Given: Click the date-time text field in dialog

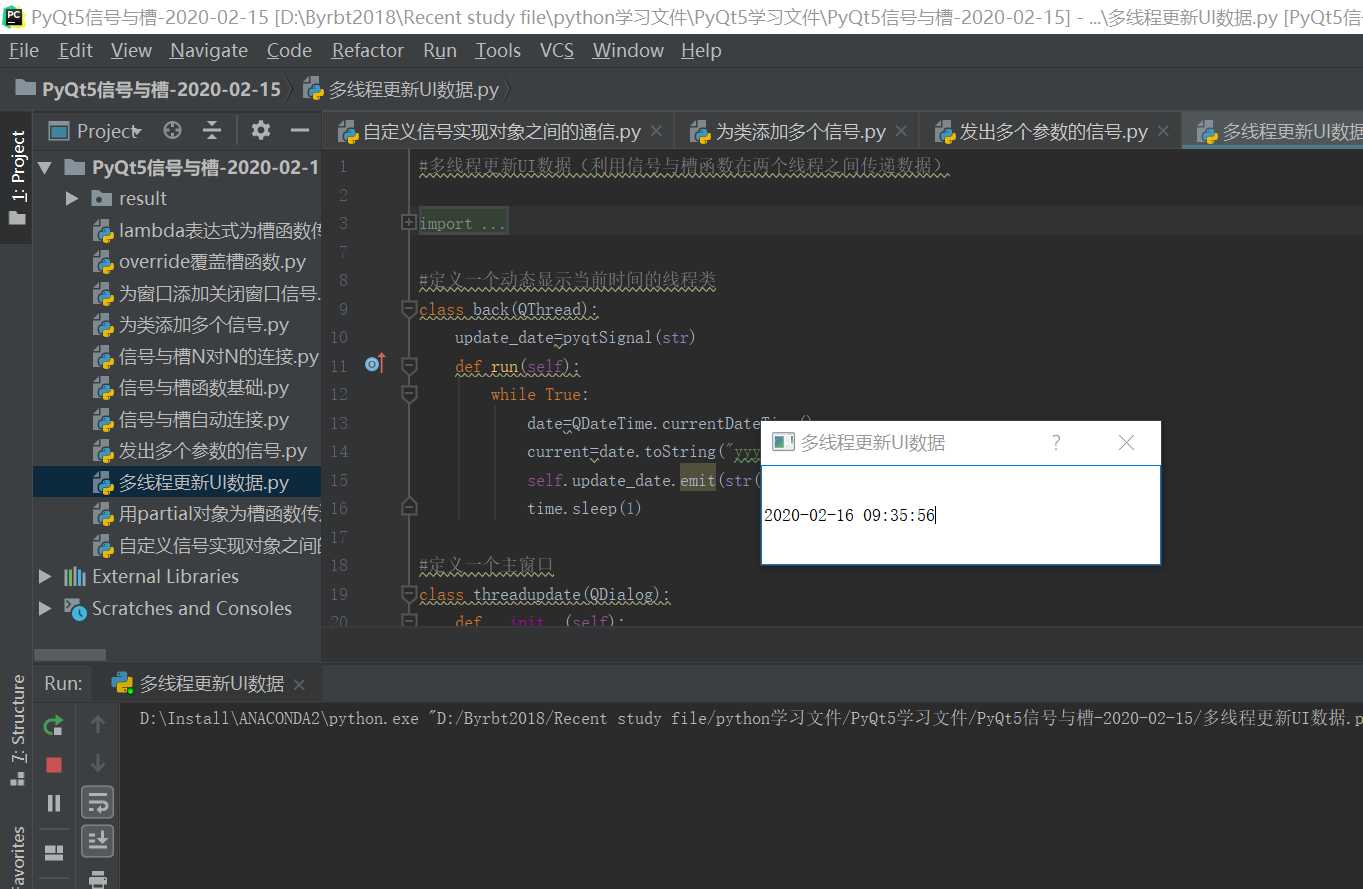Looking at the screenshot, I should click(x=960, y=515).
